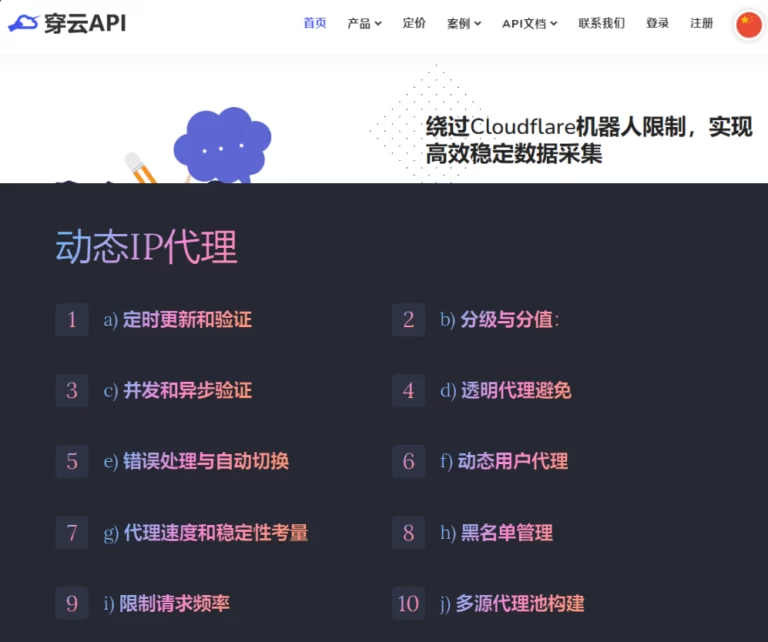Expand the API文档 dropdown chevron
Screen dimensions: 768x642
coord(553,24)
